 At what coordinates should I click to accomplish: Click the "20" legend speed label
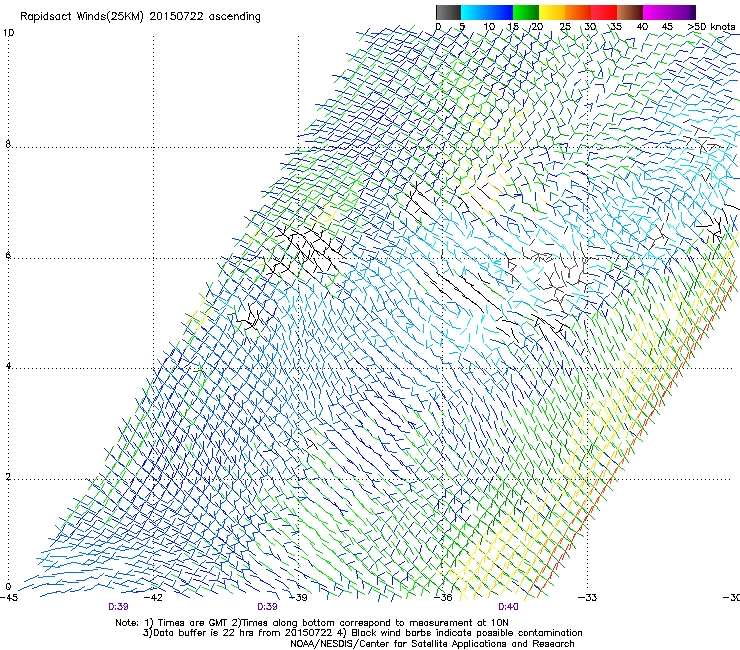pyautogui.click(x=538, y=27)
